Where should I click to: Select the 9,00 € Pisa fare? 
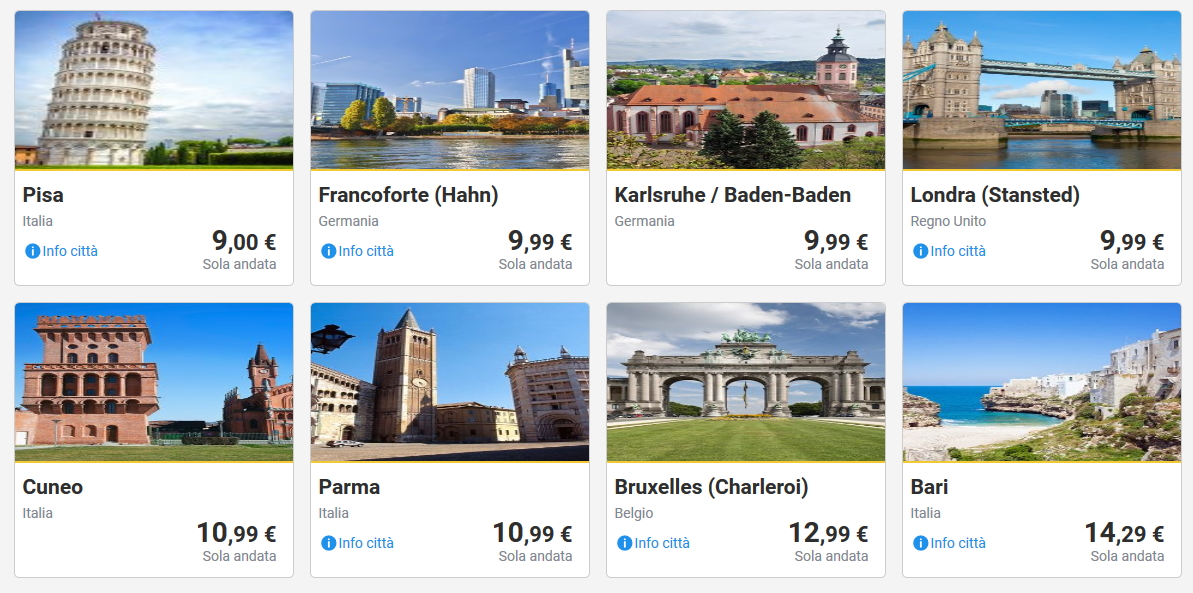[243, 241]
